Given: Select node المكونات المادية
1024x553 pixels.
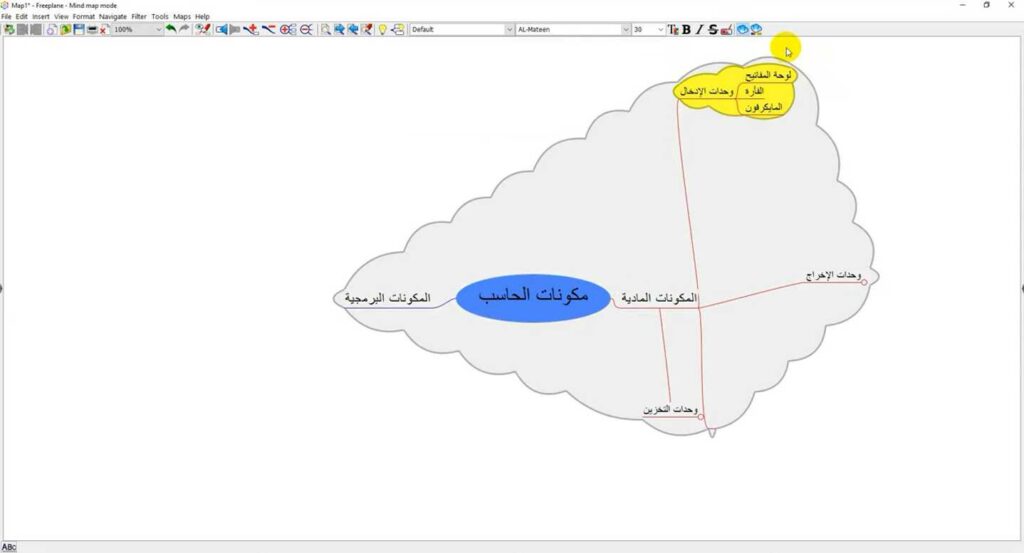Looking at the screenshot, I should click(659, 298).
